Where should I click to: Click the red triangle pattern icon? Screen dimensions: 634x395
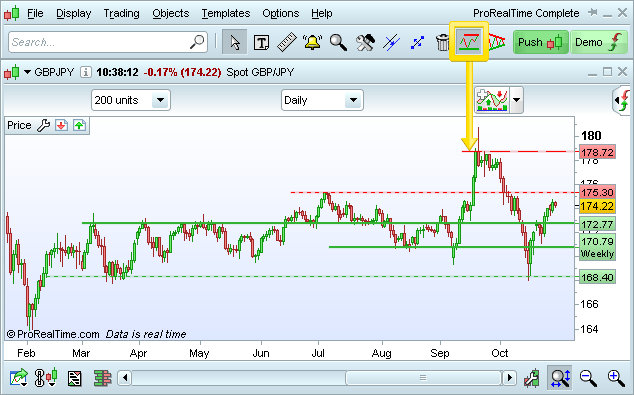click(497, 42)
